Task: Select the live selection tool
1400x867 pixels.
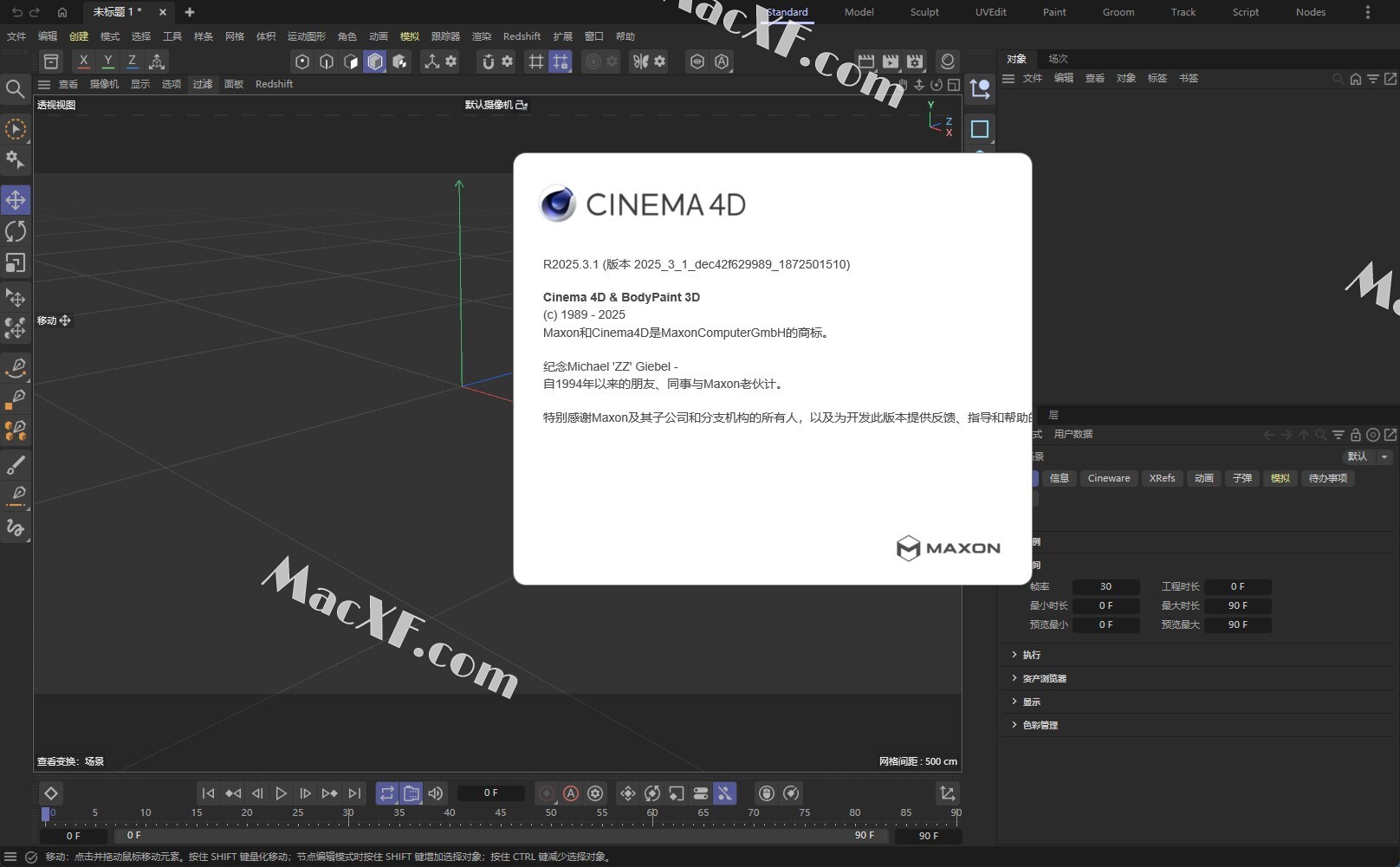Action: pyautogui.click(x=16, y=129)
